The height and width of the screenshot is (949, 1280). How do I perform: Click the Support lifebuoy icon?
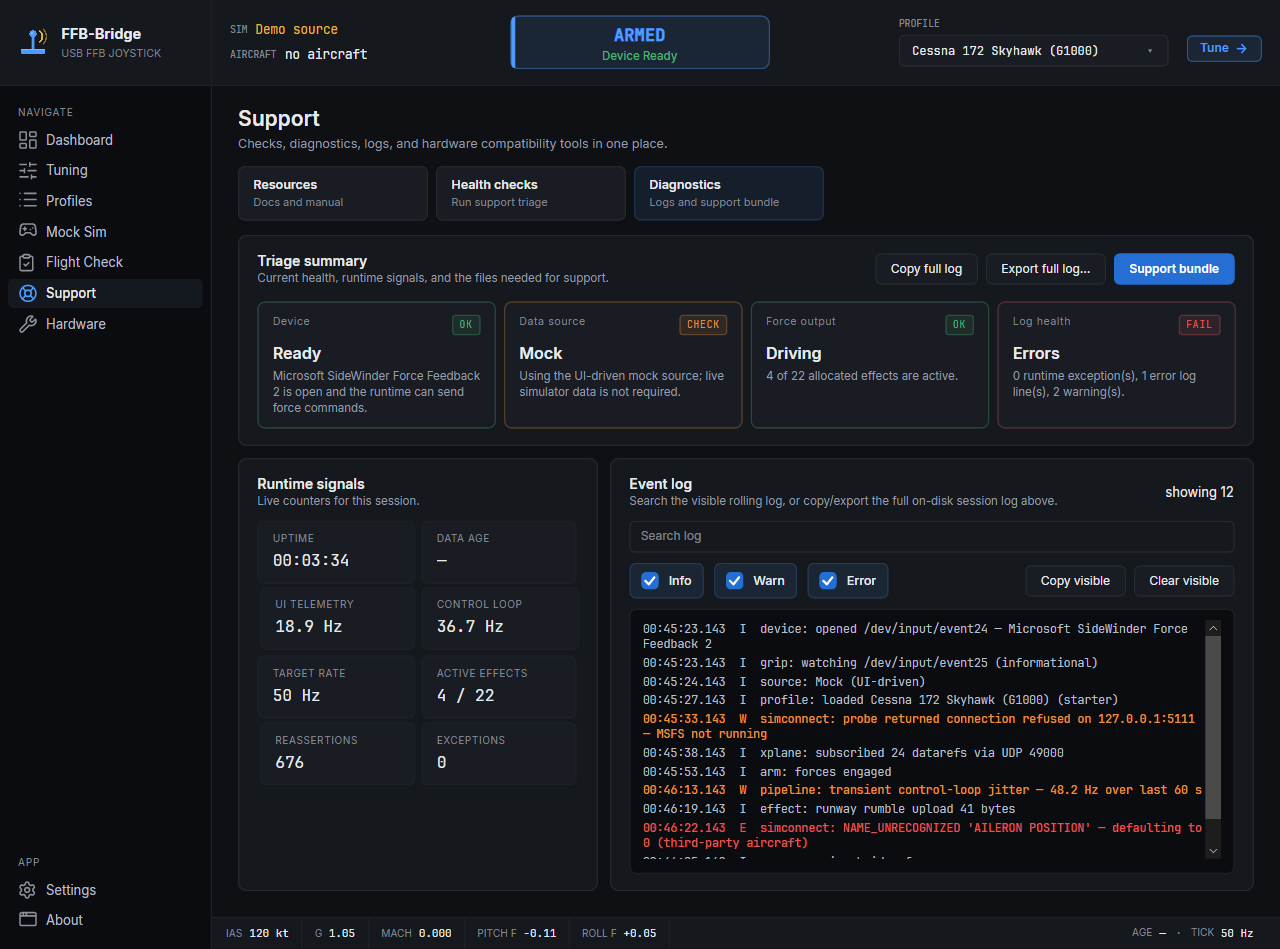tap(28, 293)
